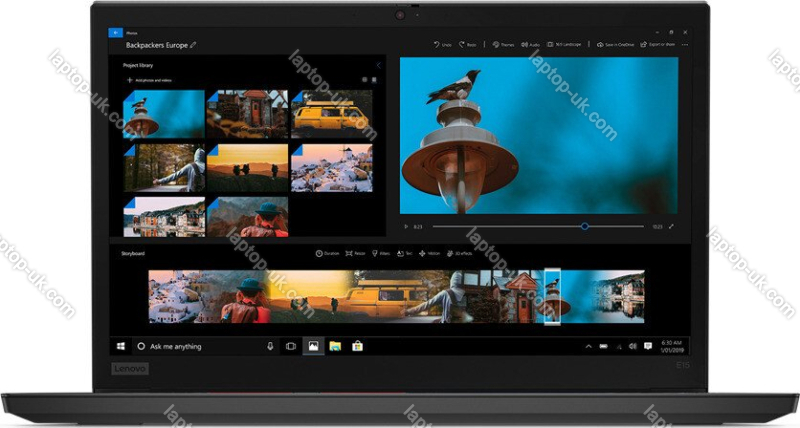
Task: Click the Redo button in the toolbar
Action: click(x=468, y=44)
